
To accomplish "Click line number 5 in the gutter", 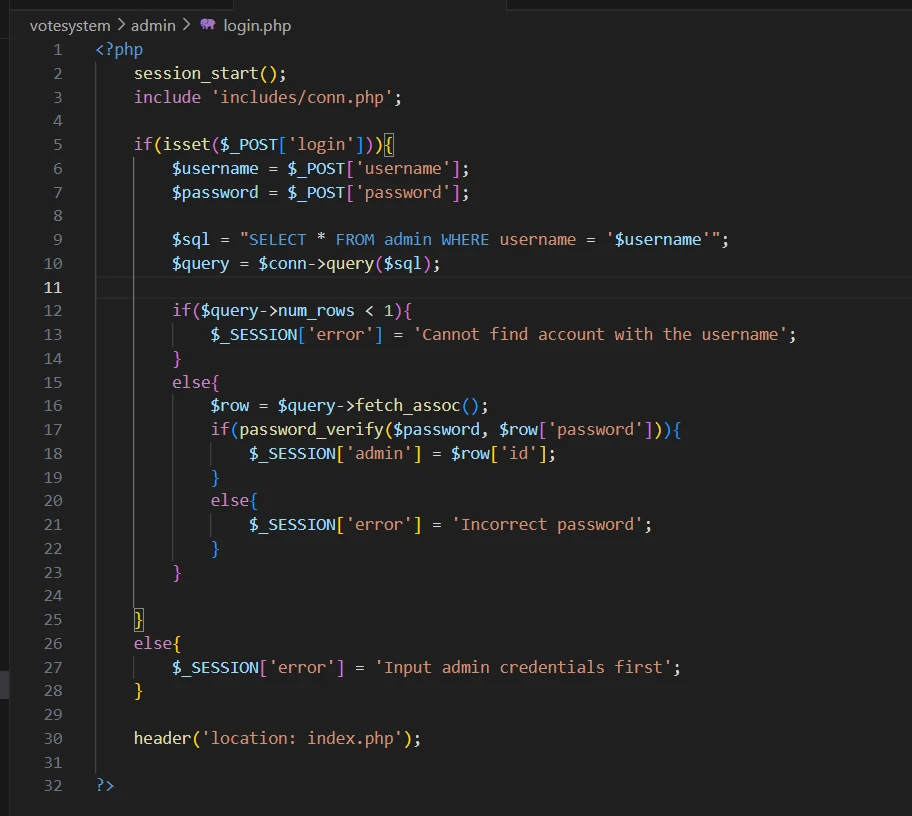I will 58,144.
